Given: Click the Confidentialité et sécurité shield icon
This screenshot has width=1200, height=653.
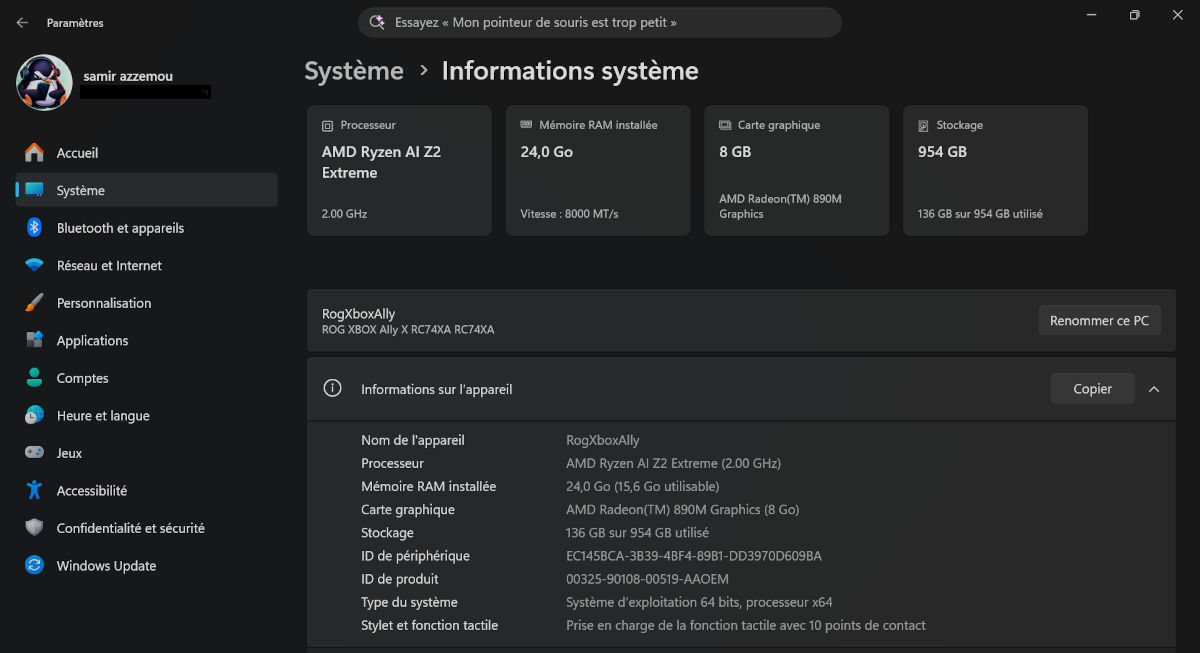Looking at the screenshot, I should [x=34, y=528].
